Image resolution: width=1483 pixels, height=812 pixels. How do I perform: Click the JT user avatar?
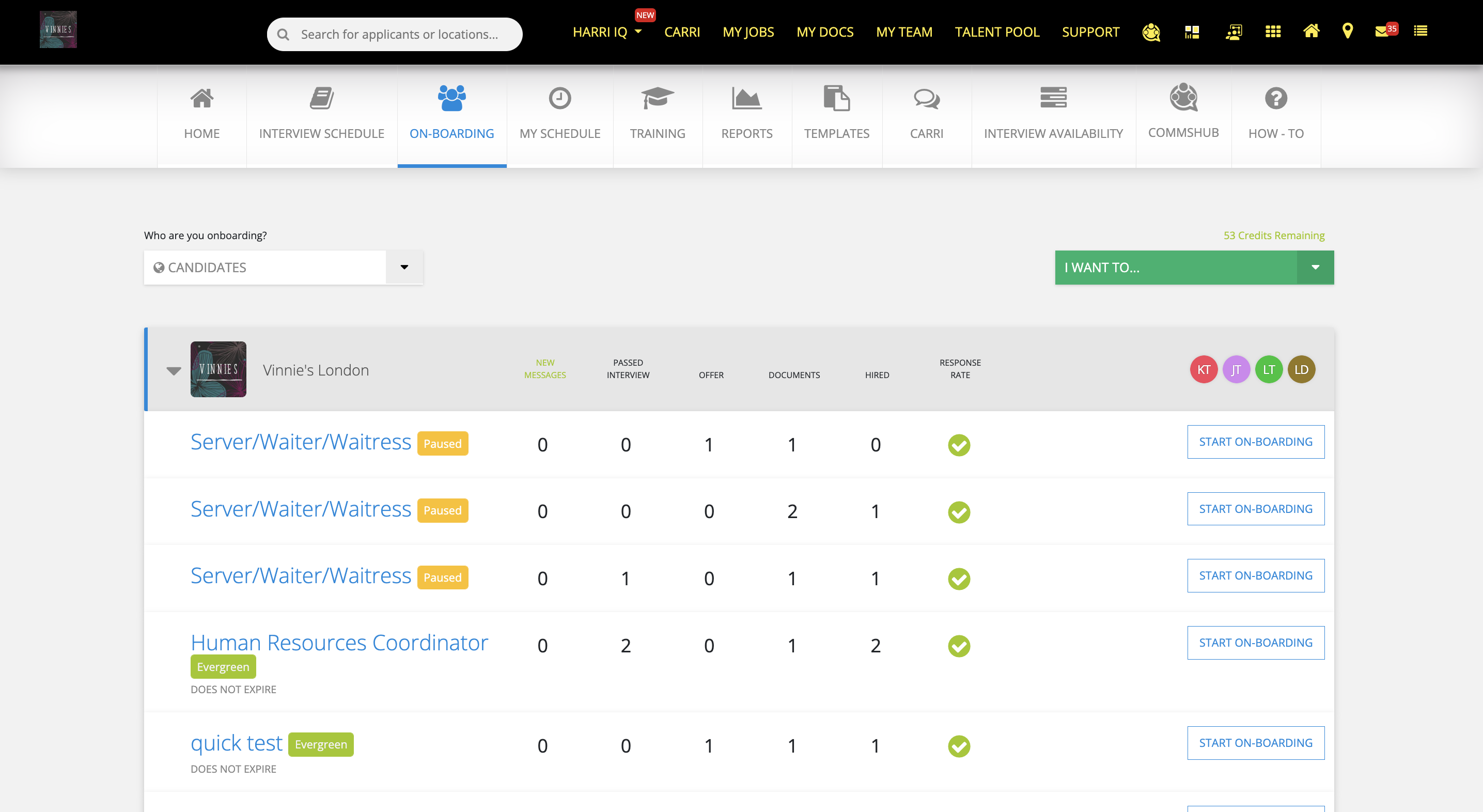(x=1236, y=370)
